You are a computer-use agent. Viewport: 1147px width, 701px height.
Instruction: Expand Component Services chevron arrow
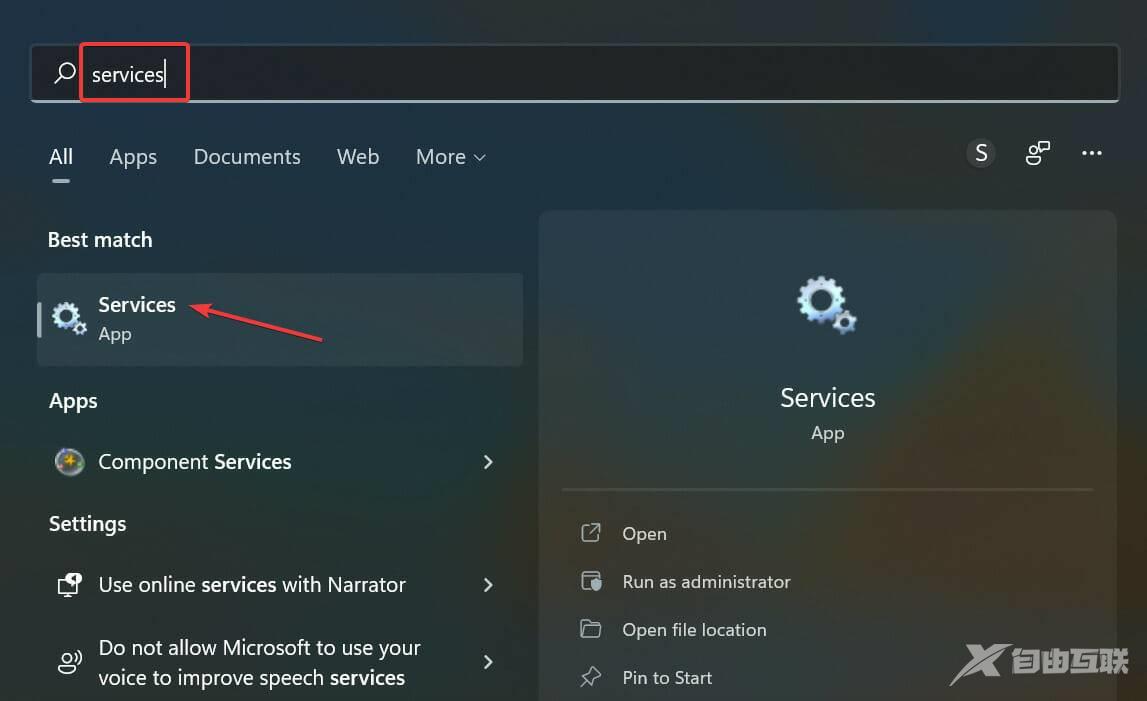(x=488, y=462)
